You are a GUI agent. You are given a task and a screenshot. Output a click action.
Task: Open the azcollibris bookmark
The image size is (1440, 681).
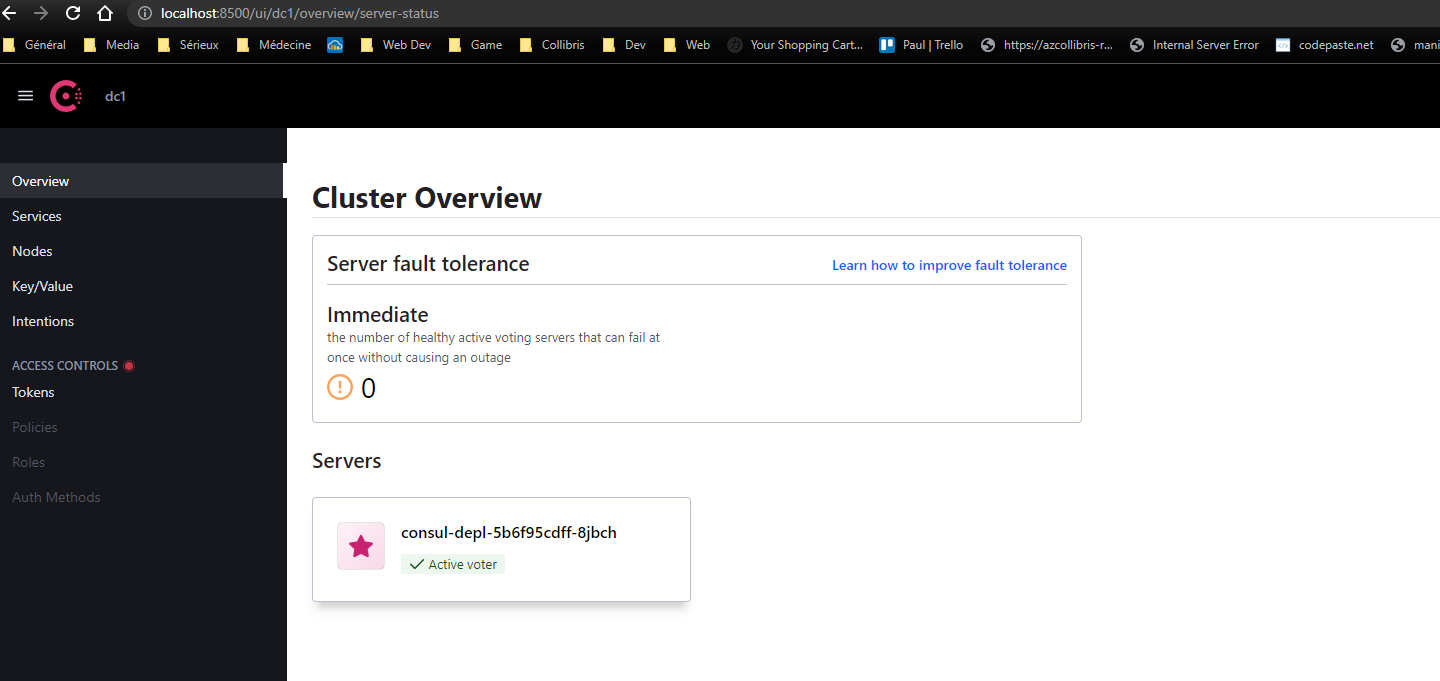pyautogui.click(x=1048, y=45)
